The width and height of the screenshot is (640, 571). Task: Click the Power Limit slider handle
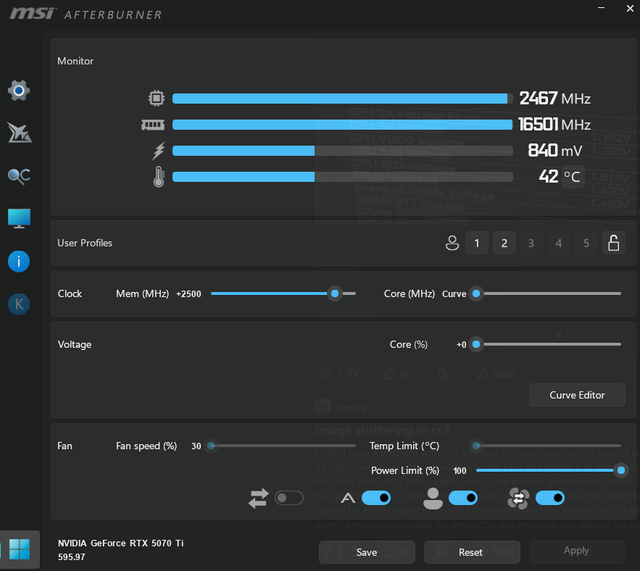coord(621,470)
